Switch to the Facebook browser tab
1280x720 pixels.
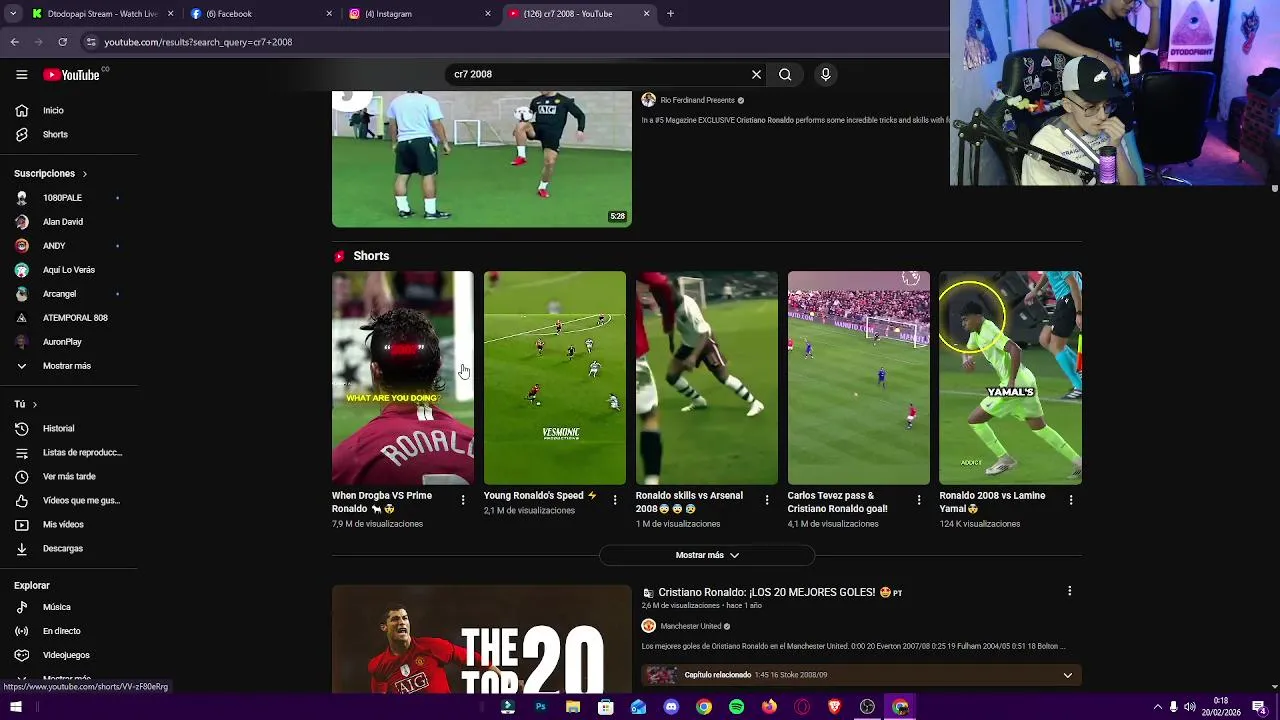[260, 14]
